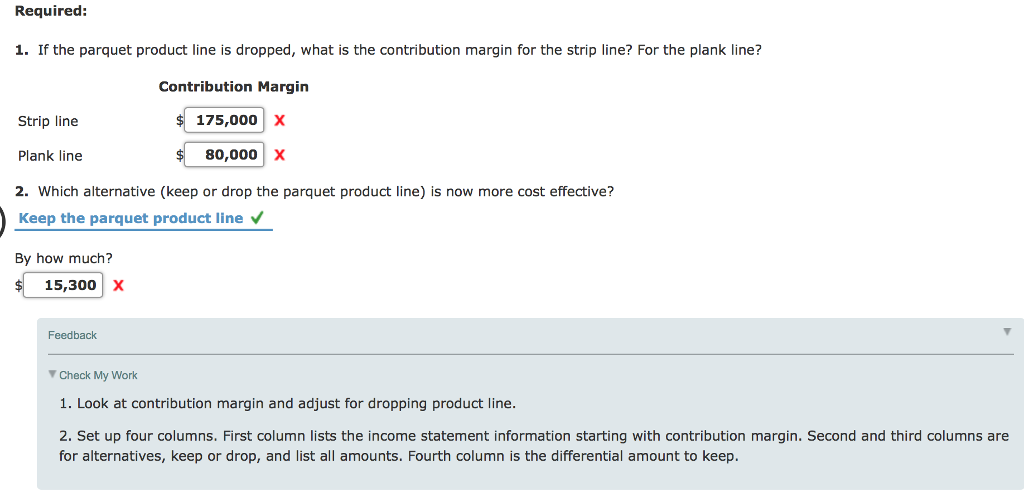Click the red X beside Strip line answer
Screen dimensions: 1024x502
[280, 121]
